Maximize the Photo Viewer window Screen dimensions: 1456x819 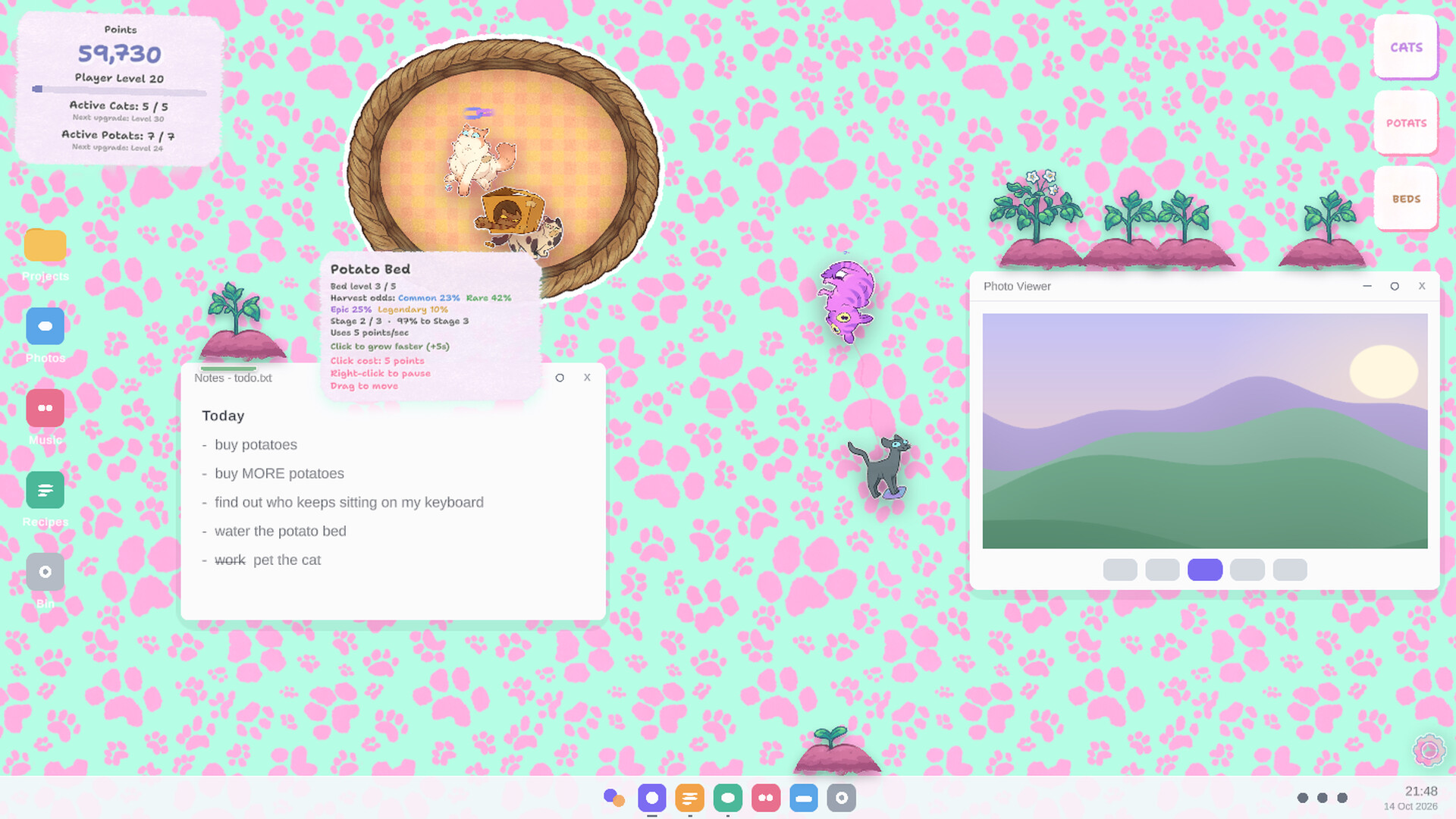point(1395,286)
